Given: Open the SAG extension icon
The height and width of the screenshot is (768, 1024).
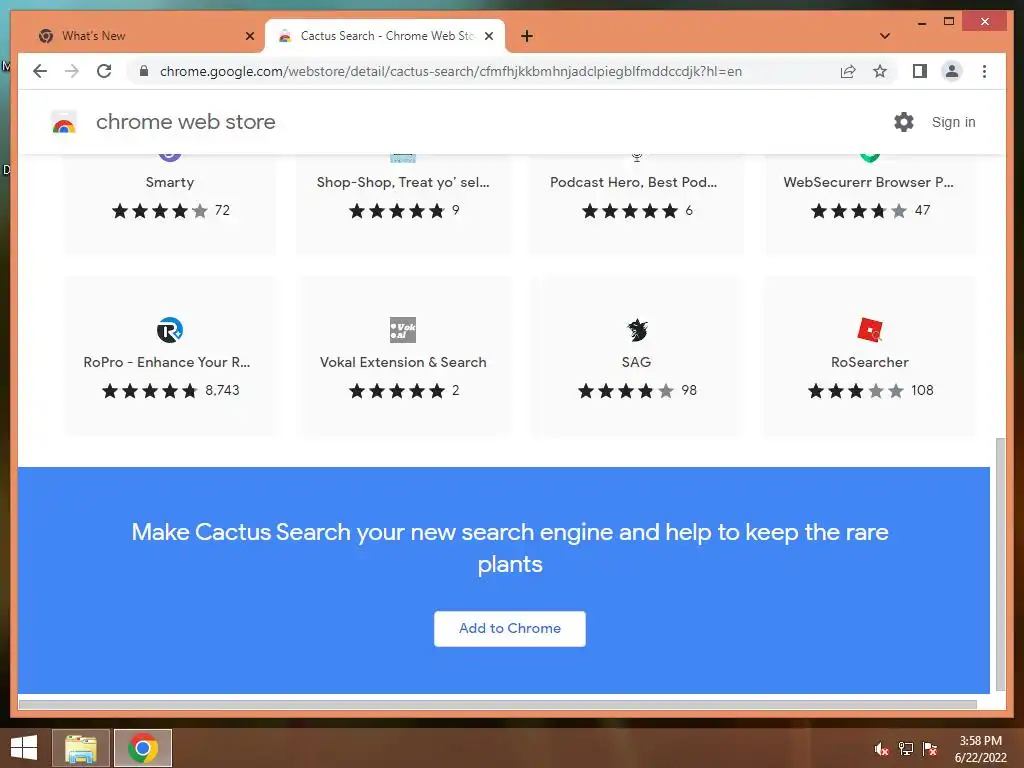Looking at the screenshot, I should pyautogui.click(x=637, y=330).
